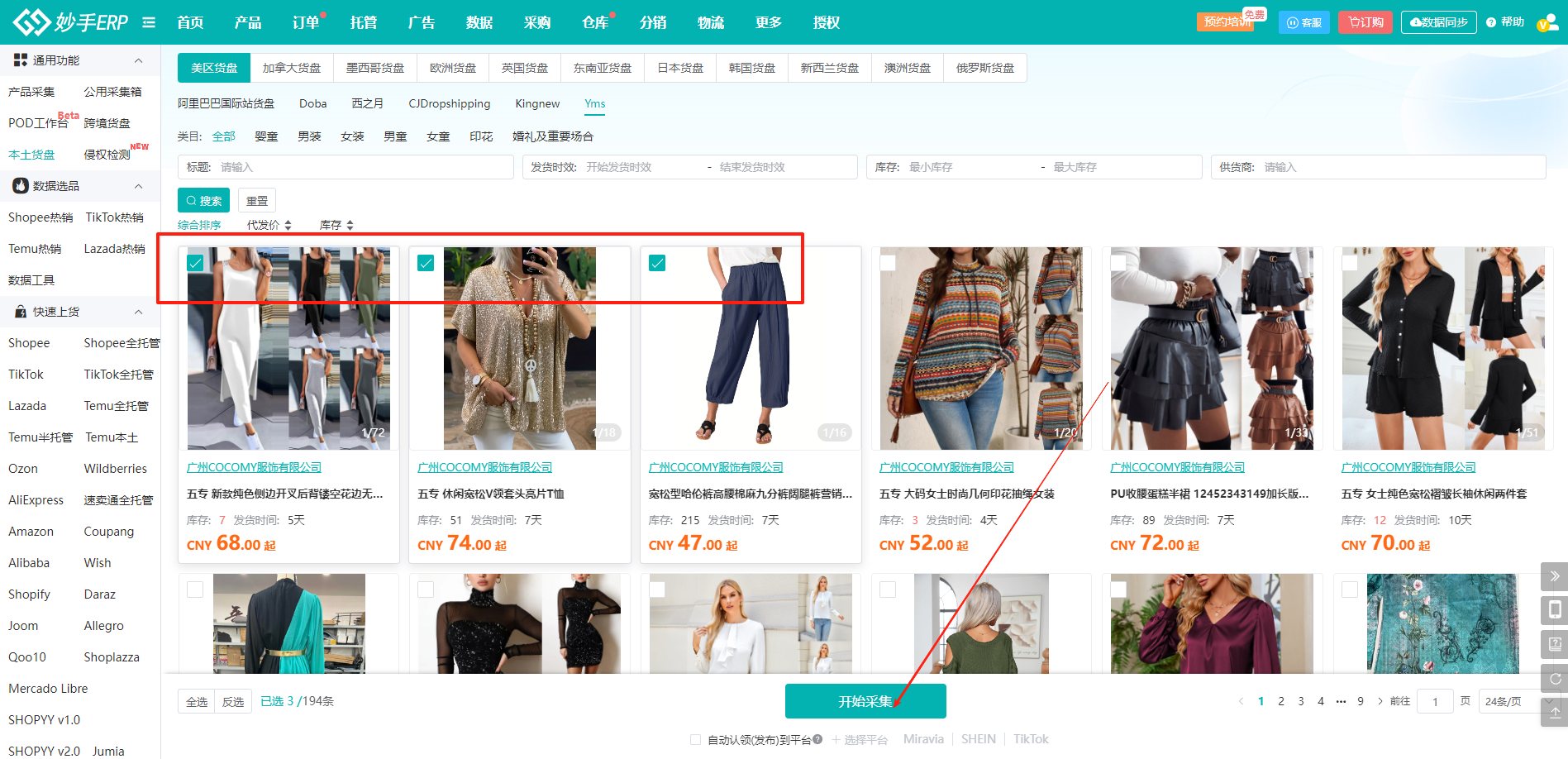
Task: Click the 通用功能 grid icon
Action: coord(21,60)
